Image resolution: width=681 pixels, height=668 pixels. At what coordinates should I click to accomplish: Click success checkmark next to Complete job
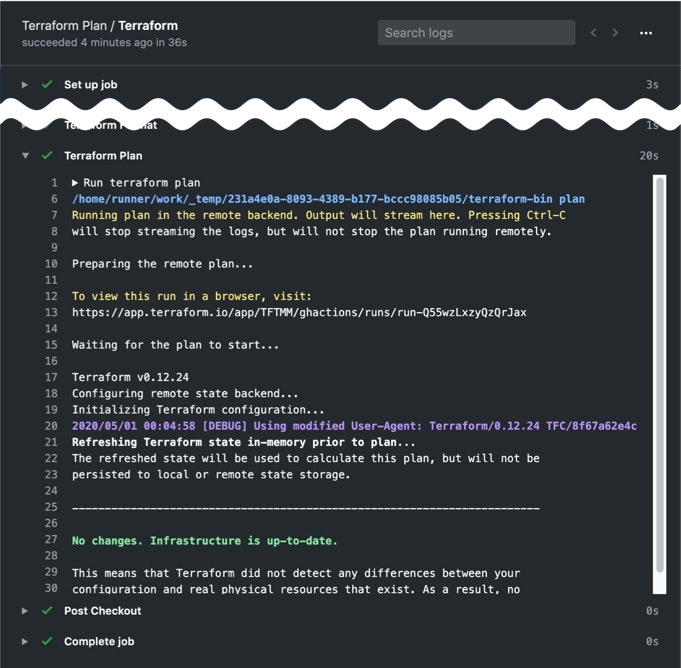point(46,642)
